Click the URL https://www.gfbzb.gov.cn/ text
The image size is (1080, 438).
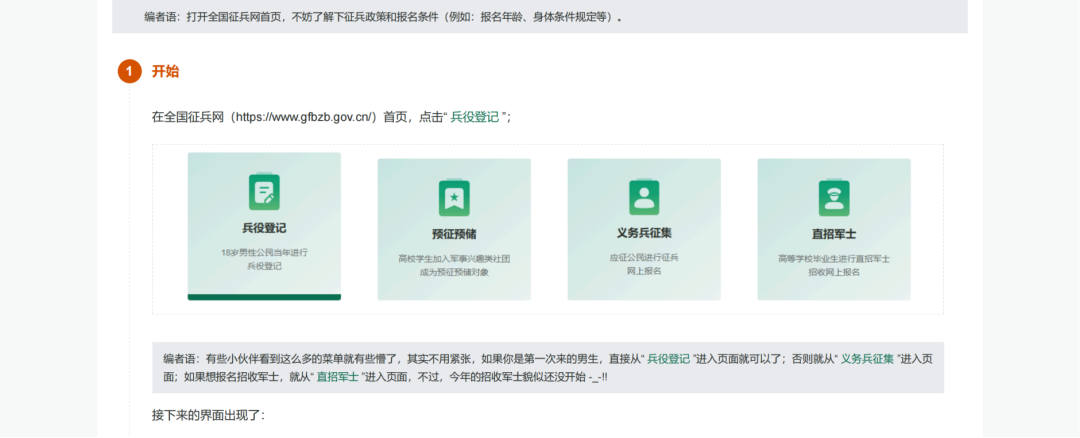coord(304,117)
